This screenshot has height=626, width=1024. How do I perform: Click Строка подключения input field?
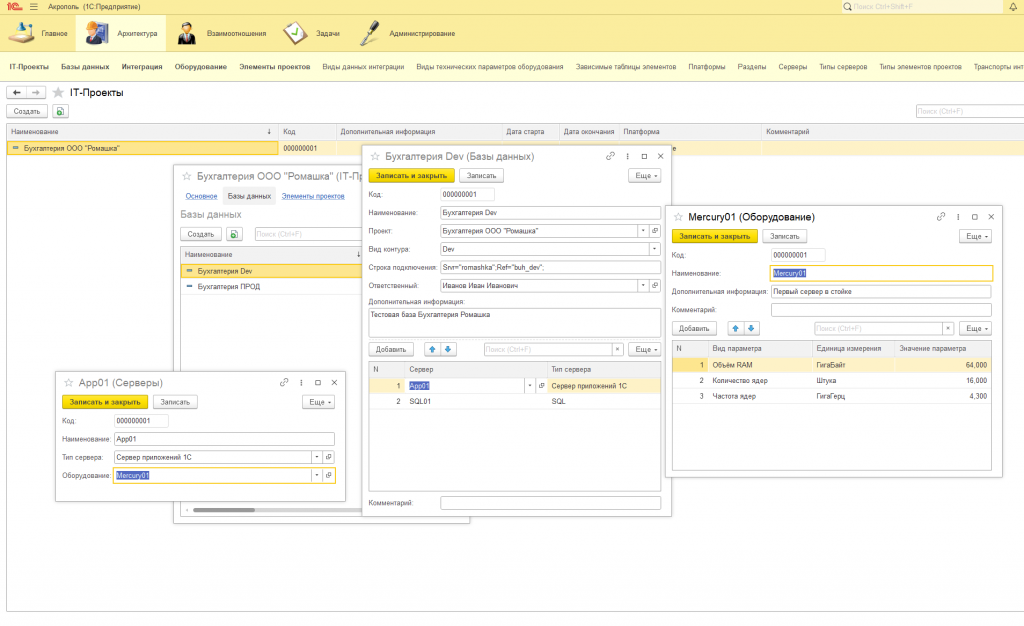pyautogui.click(x=550, y=268)
